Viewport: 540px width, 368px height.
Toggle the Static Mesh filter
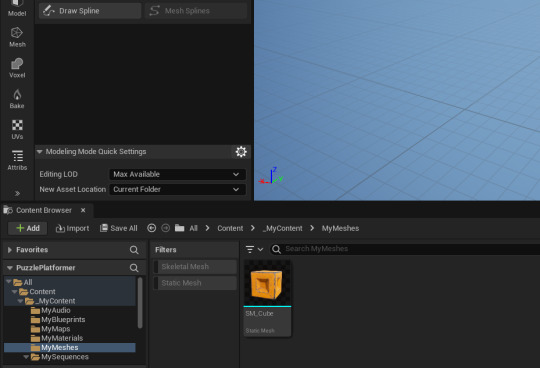[195, 283]
